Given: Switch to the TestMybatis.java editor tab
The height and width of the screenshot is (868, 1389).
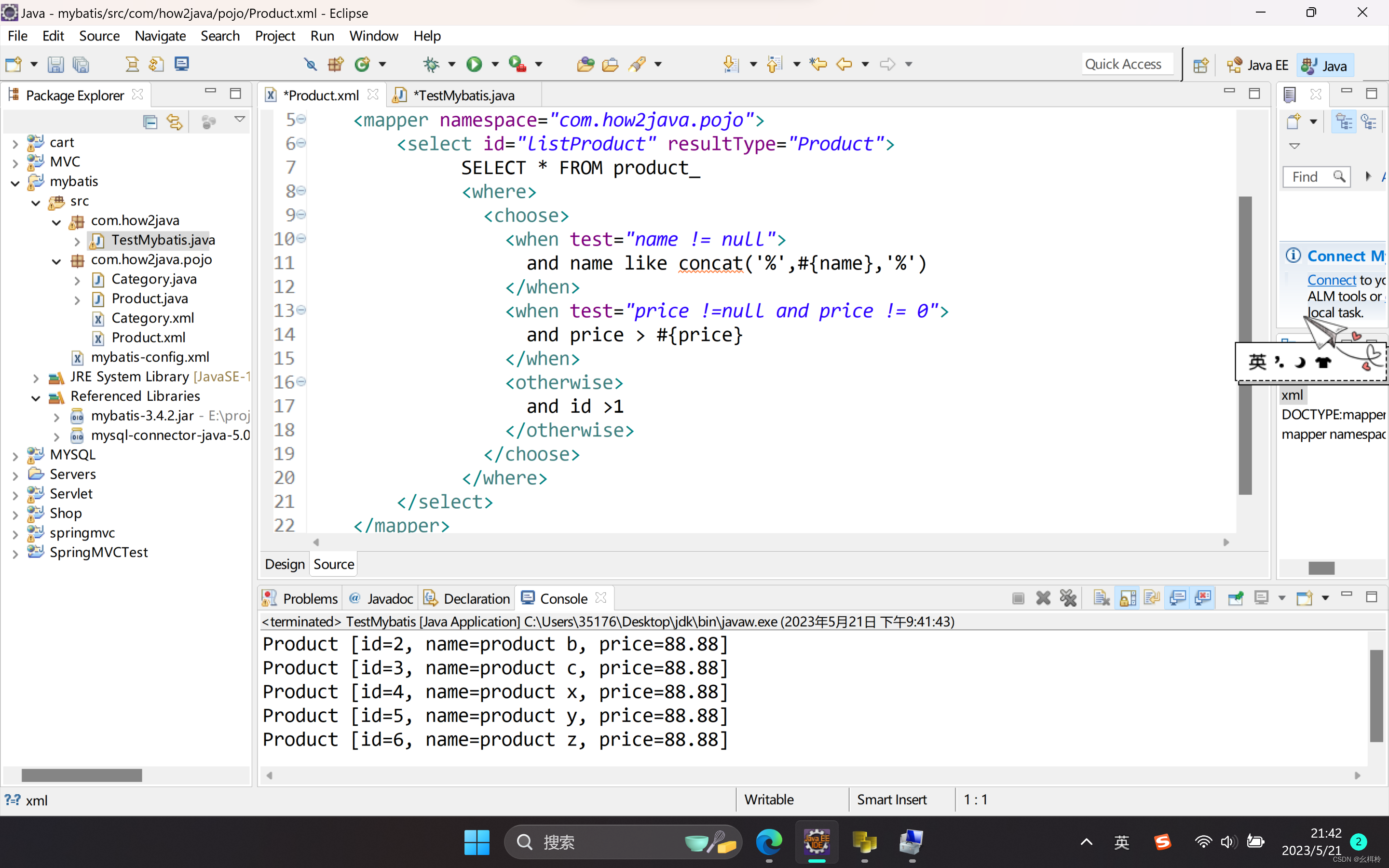Looking at the screenshot, I should 463,95.
